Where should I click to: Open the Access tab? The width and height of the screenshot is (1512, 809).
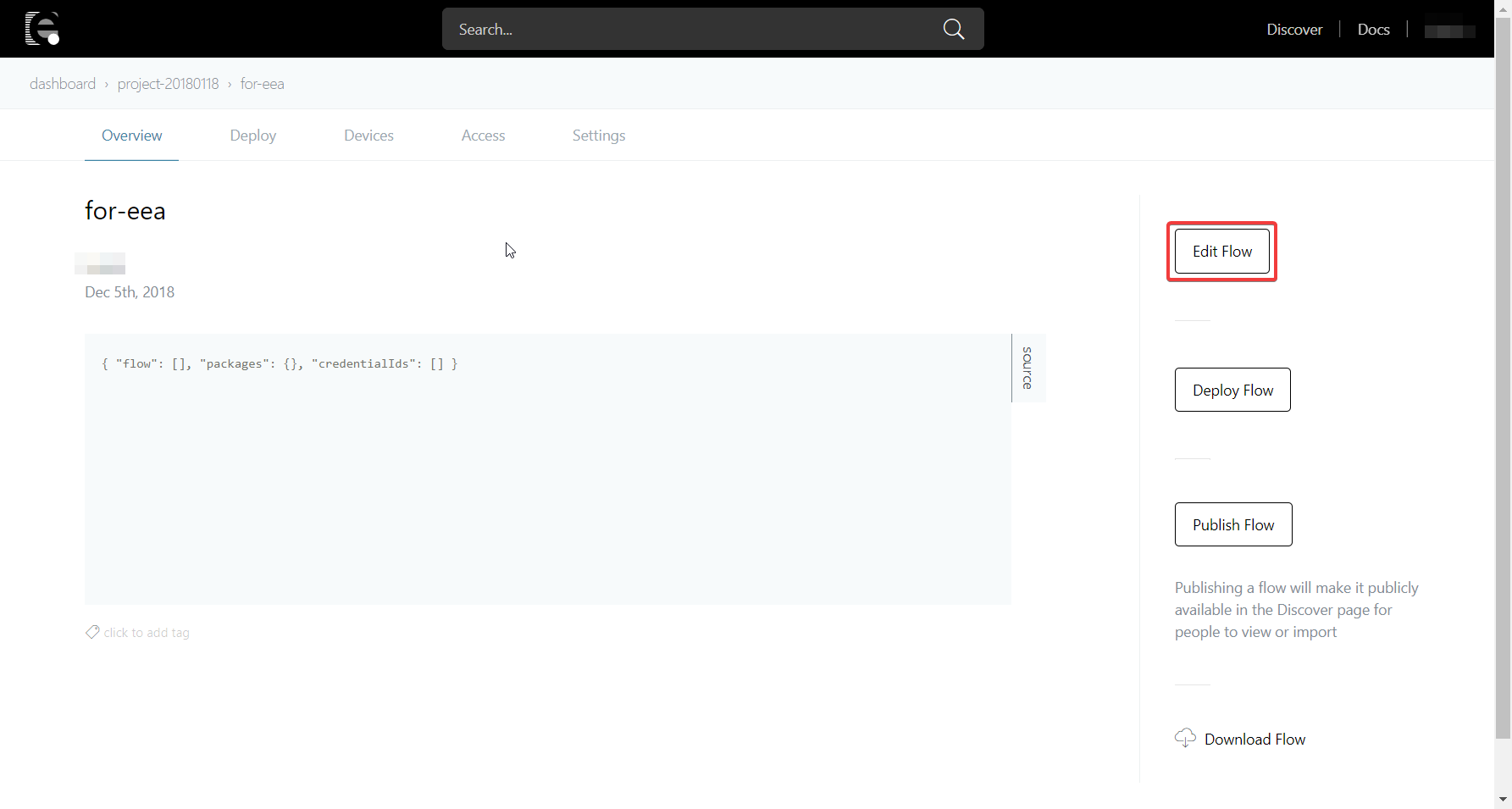click(483, 136)
